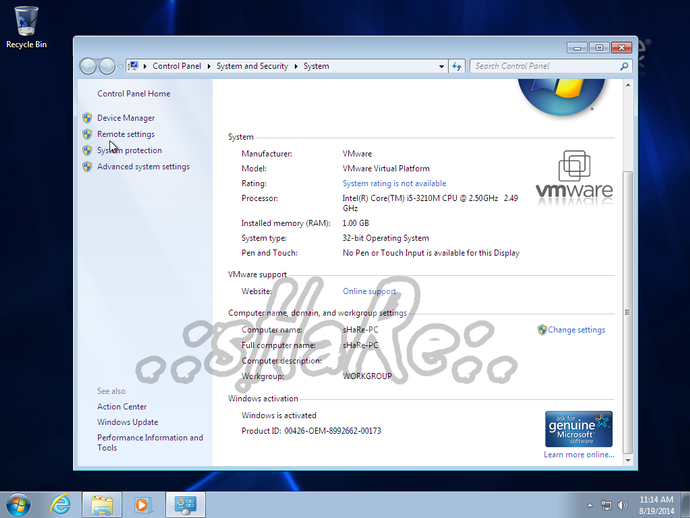The height and width of the screenshot is (518, 690).
Task: Open Performance Information and Tools link
Action: coord(150,443)
